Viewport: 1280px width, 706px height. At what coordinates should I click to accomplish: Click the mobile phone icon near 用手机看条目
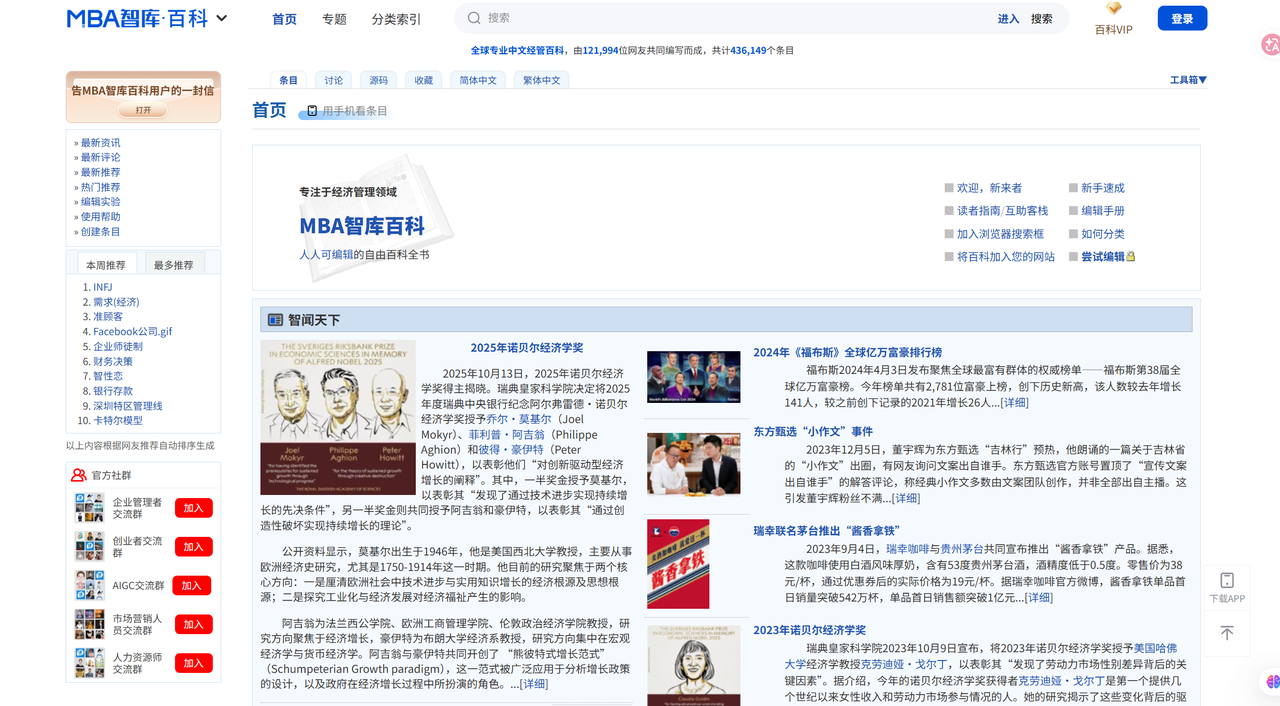coord(312,110)
